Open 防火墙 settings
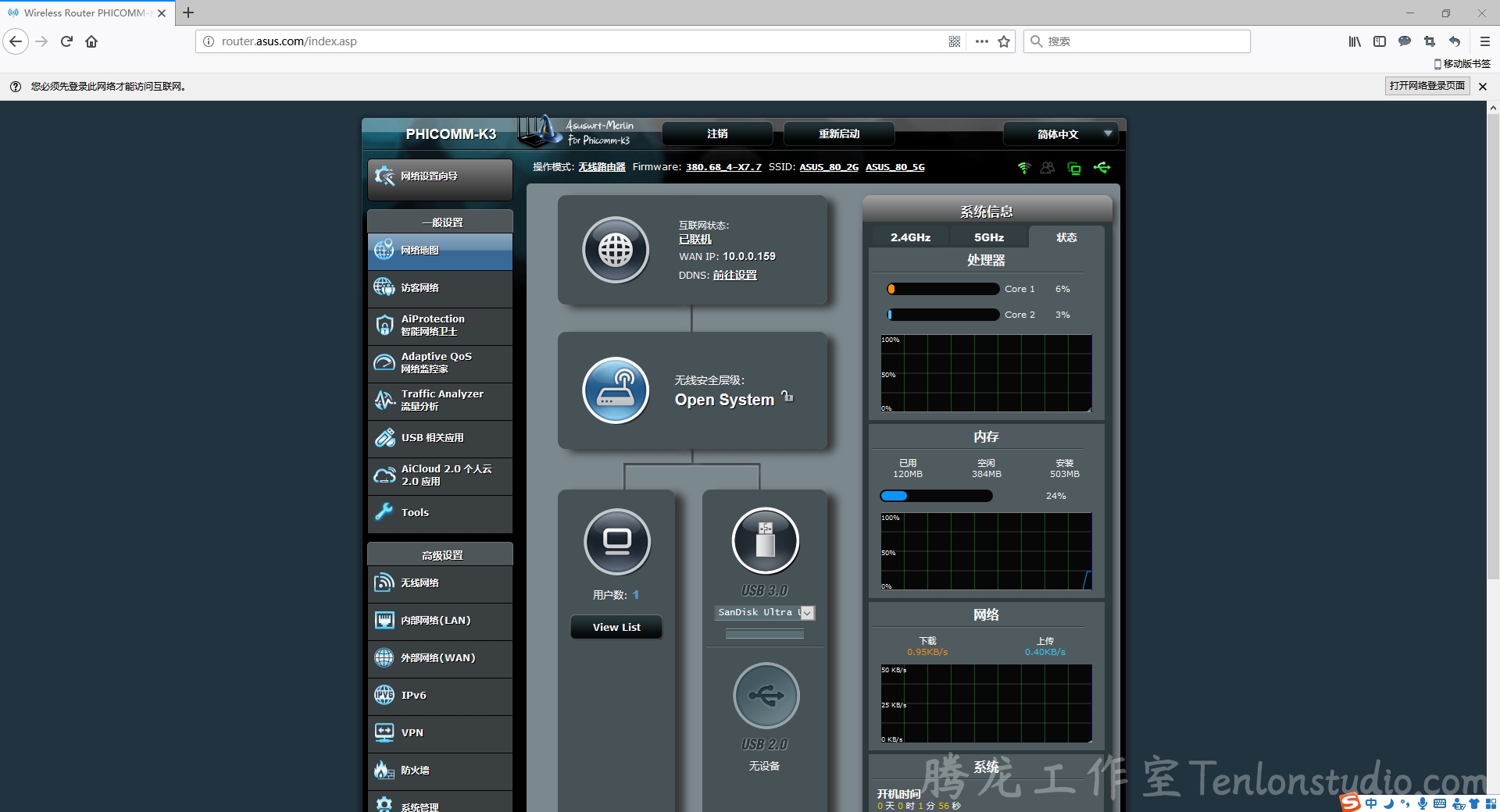Viewport: 1500px width, 812px height. pos(440,771)
